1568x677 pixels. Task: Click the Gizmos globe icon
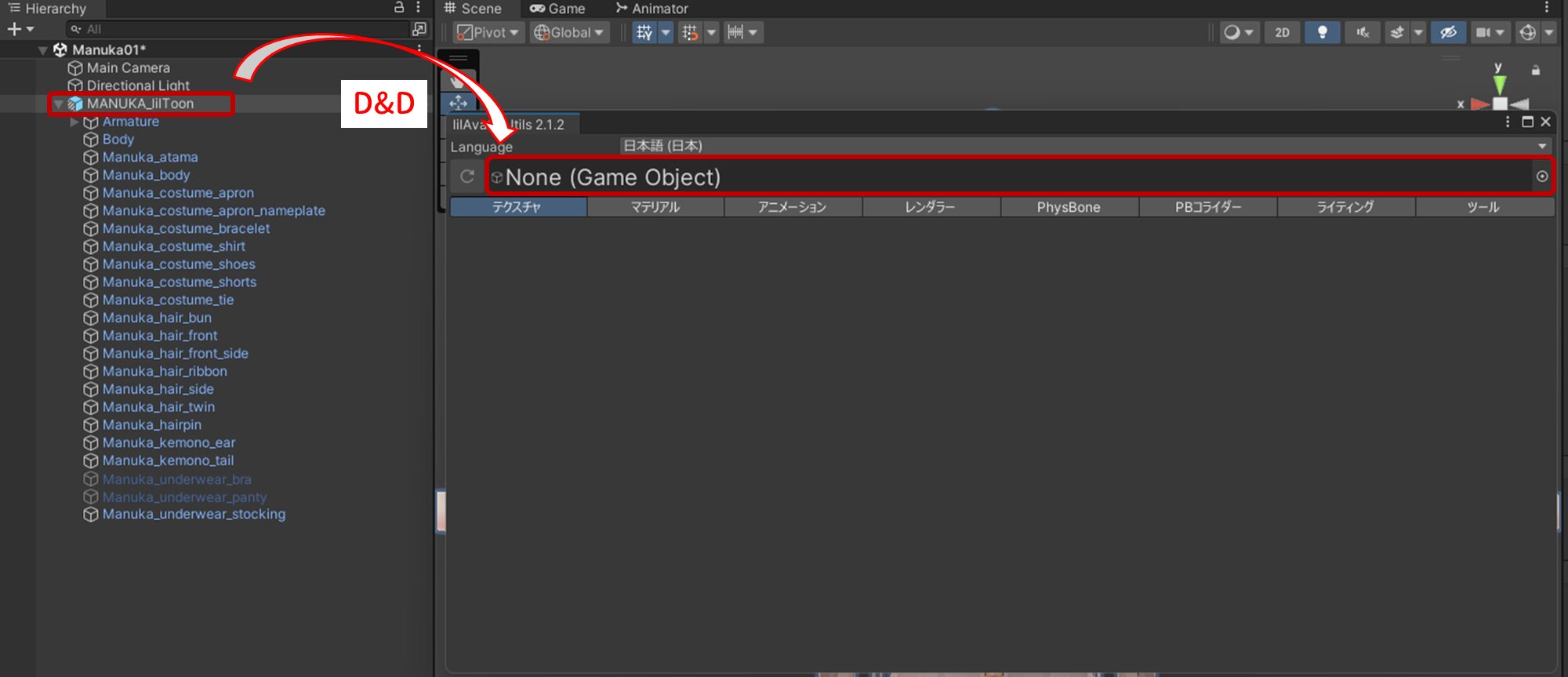[x=1527, y=32]
